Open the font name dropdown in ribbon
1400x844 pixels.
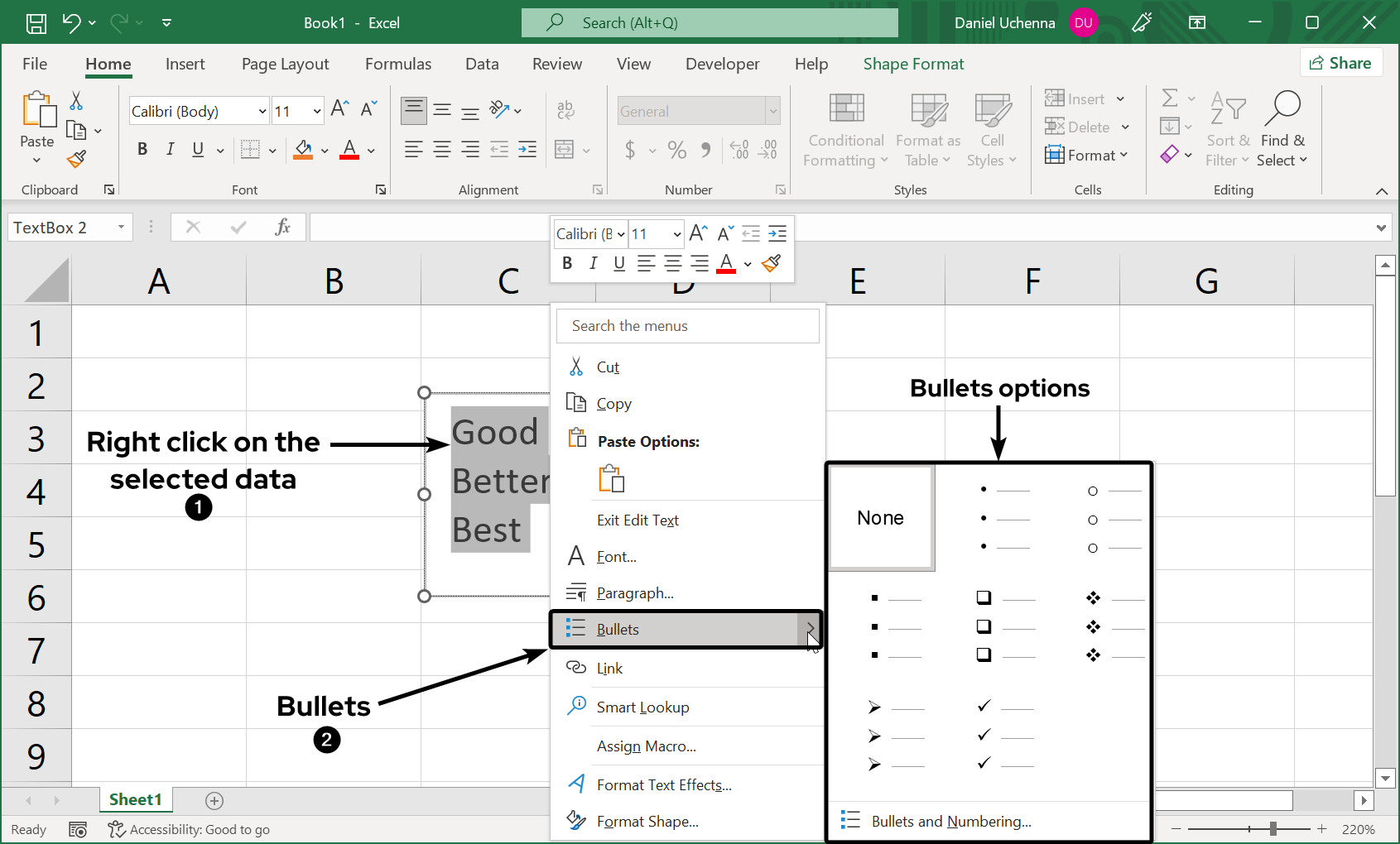click(262, 111)
